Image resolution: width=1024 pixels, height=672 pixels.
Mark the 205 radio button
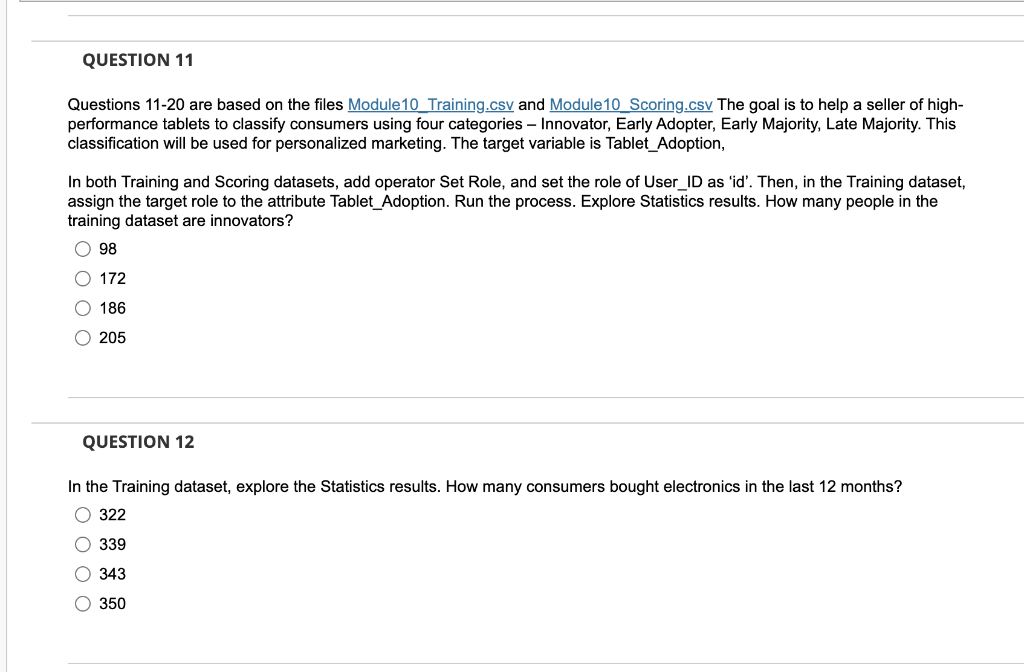click(x=82, y=338)
